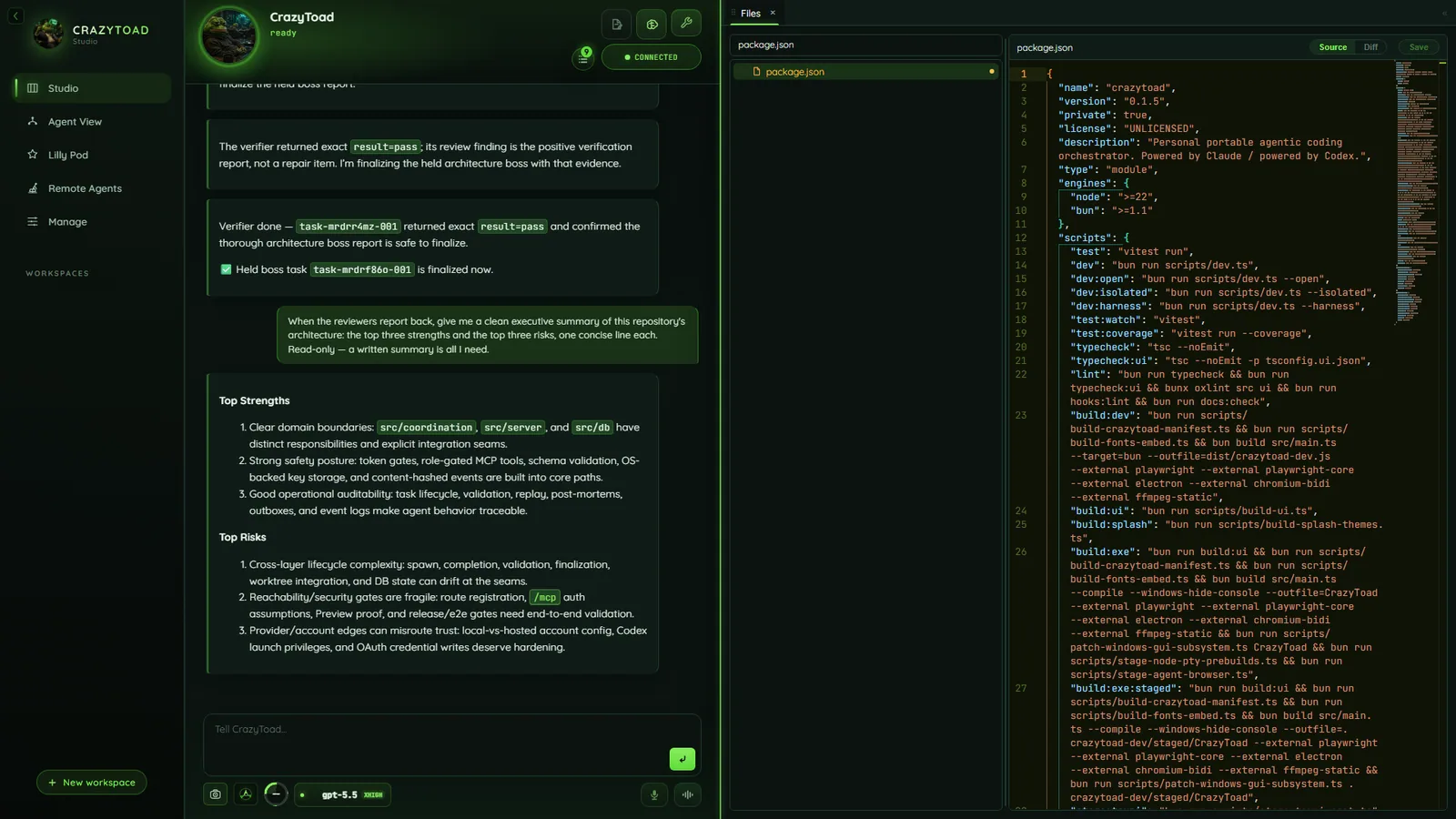The height and width of the screenshot is (819, 1456).
Task: Switch editor to Diff view
Action: coord(1370,47)
